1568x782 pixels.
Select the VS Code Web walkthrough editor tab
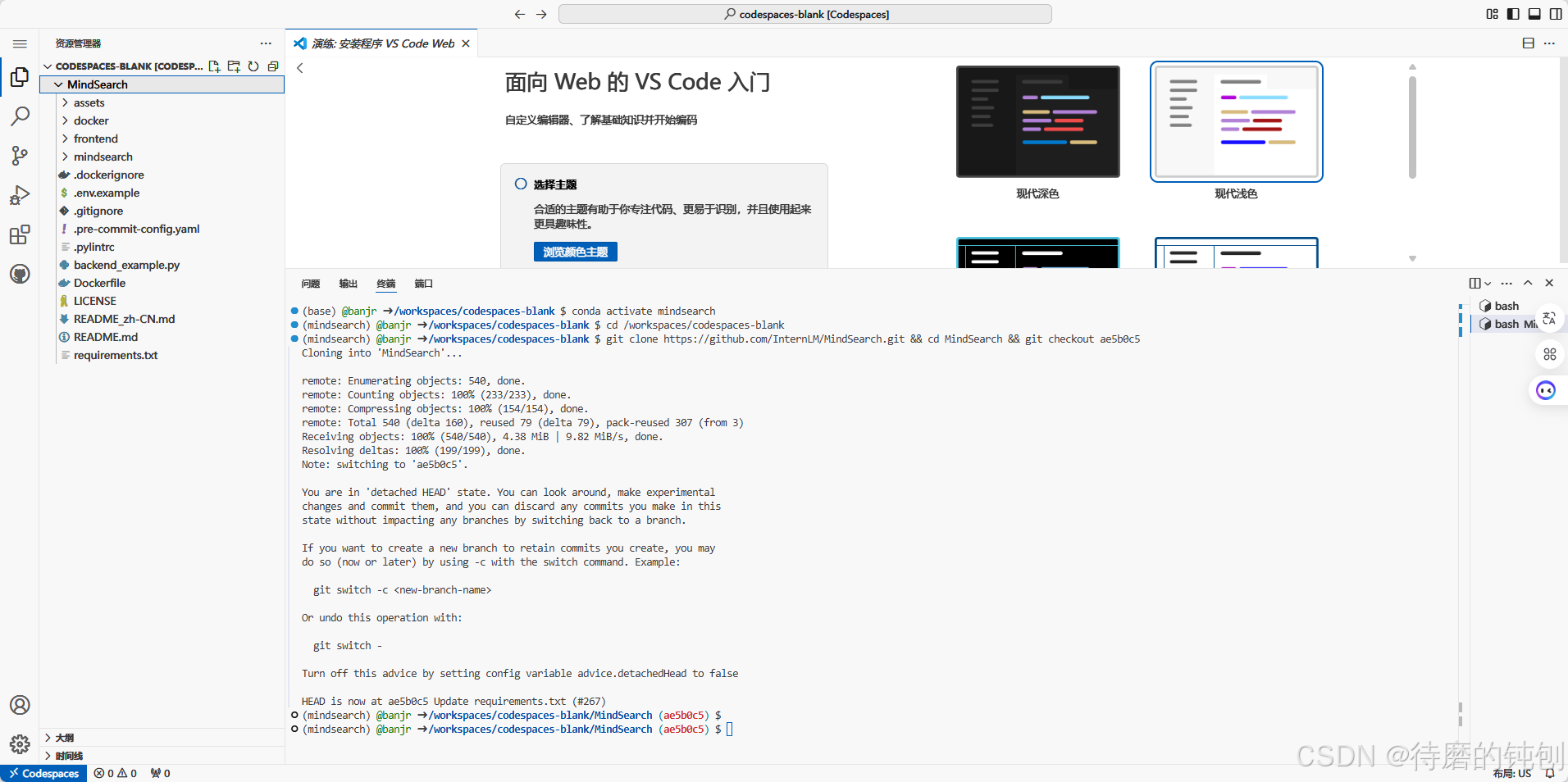382,43
